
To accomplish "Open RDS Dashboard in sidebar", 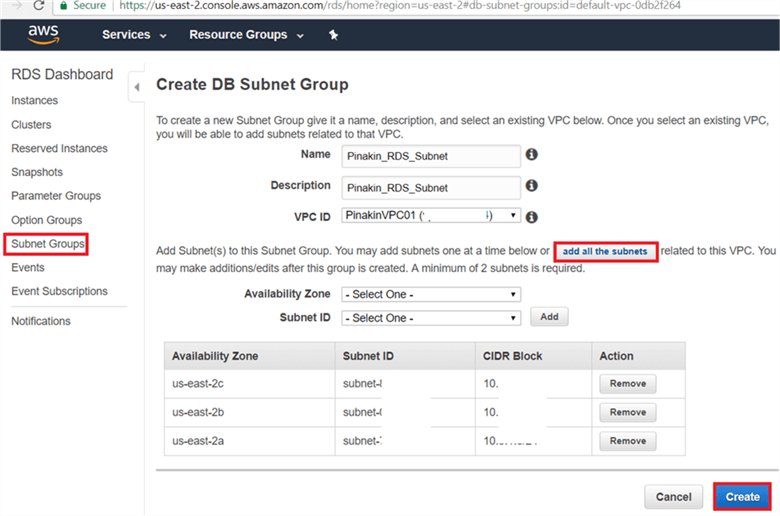I will coord(62,74).
